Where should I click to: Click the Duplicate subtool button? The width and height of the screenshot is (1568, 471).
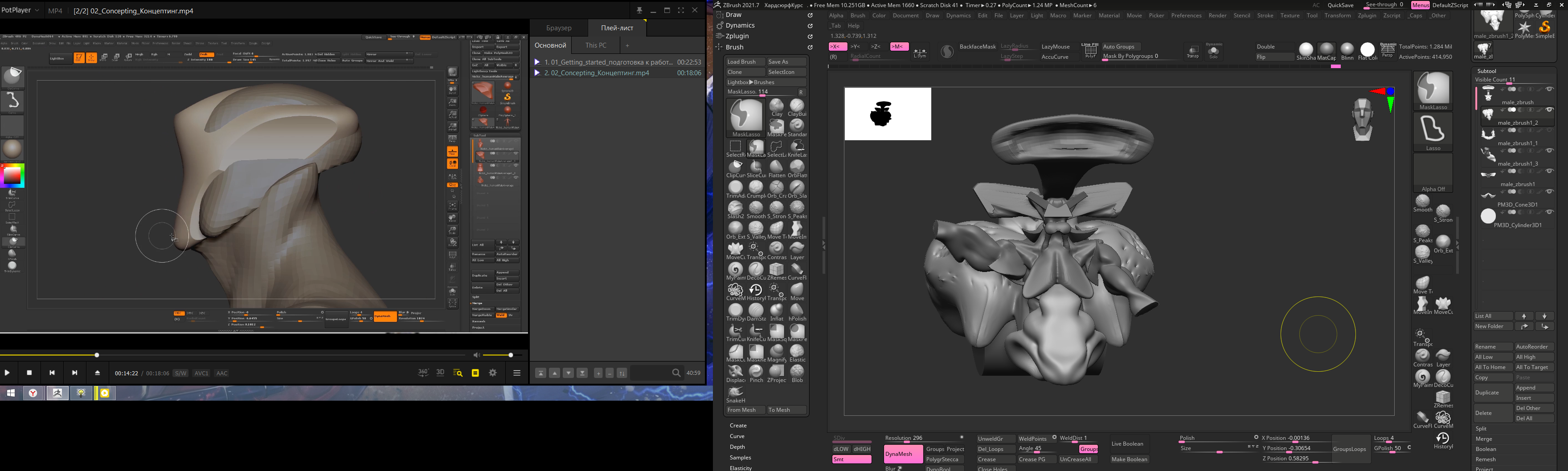click(x=1493, y=393)
